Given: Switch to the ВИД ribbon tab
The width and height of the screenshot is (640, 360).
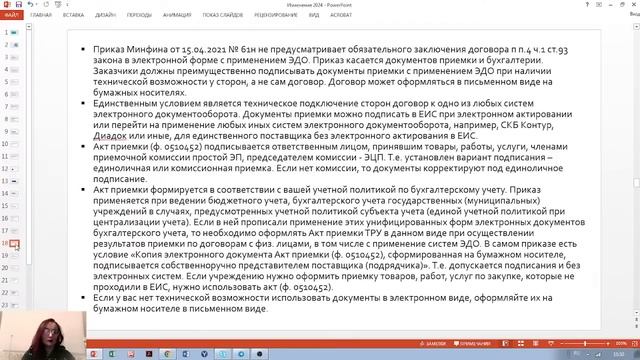Looking at the screenshot, I should (x=314, y=15).
